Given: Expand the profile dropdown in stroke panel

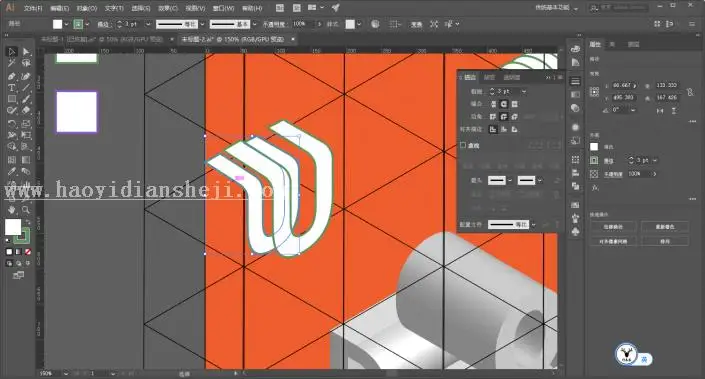Looking at the screenshot, I should tap(533, 224).
